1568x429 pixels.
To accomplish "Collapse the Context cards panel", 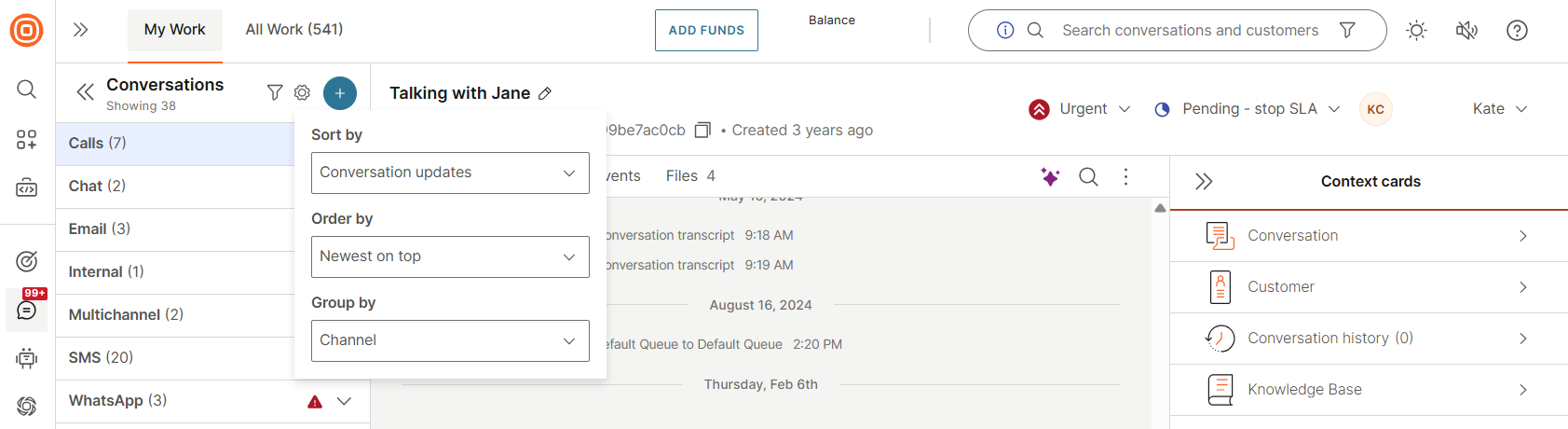I will tap(1204, 181).
